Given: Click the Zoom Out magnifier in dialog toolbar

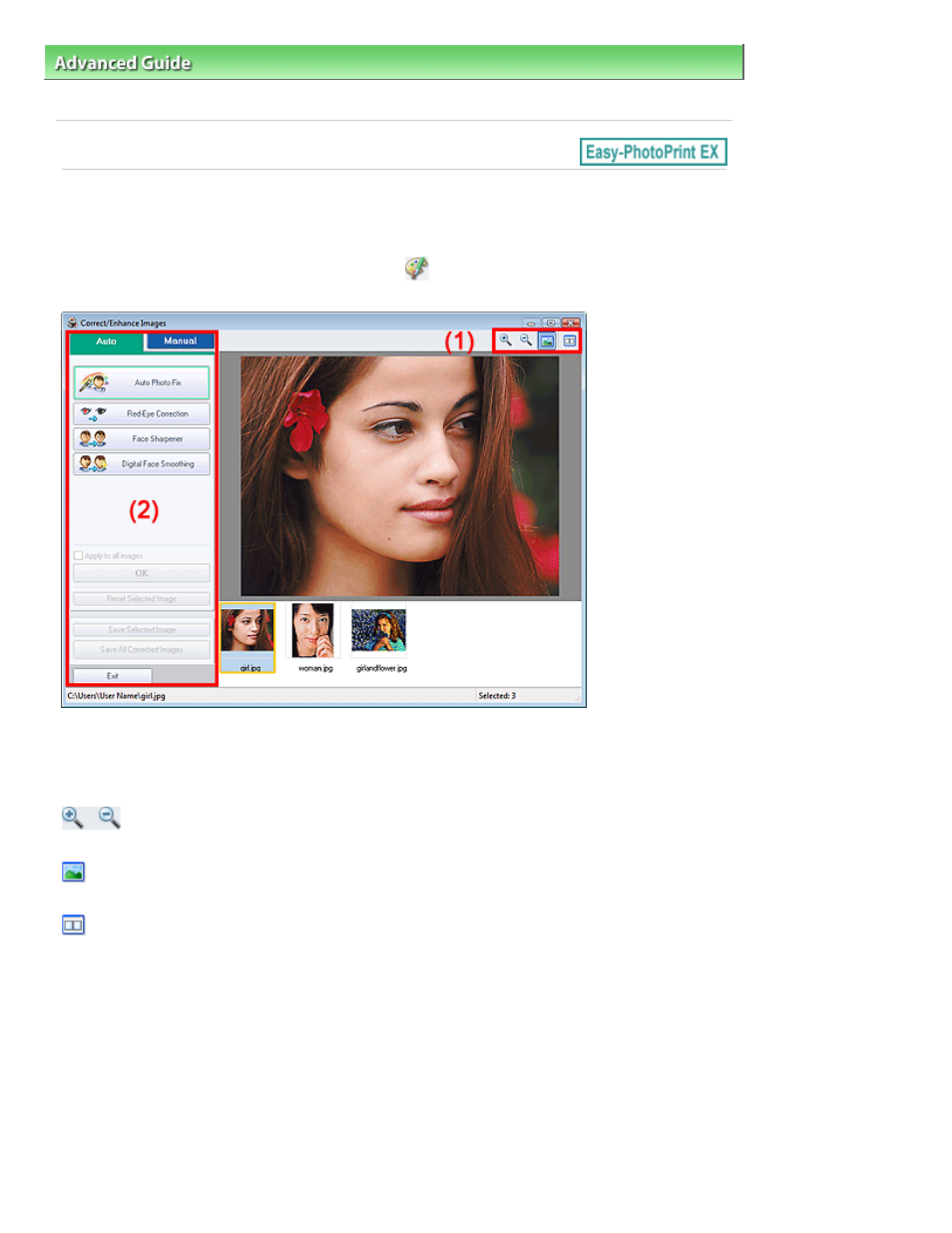Looking at the screenshot, I should tap(527, 340).
